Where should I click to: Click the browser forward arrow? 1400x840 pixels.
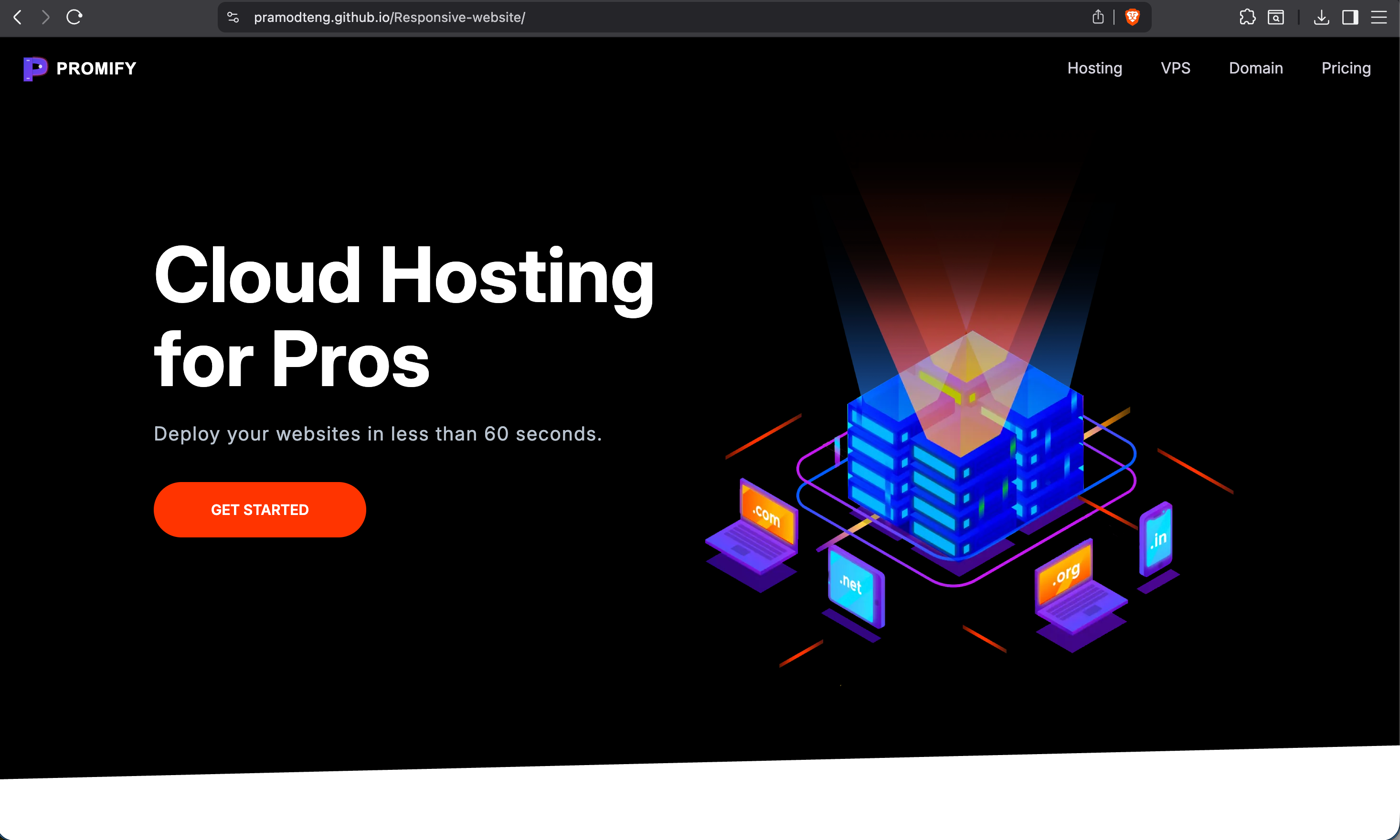click(x=46, y=17)
